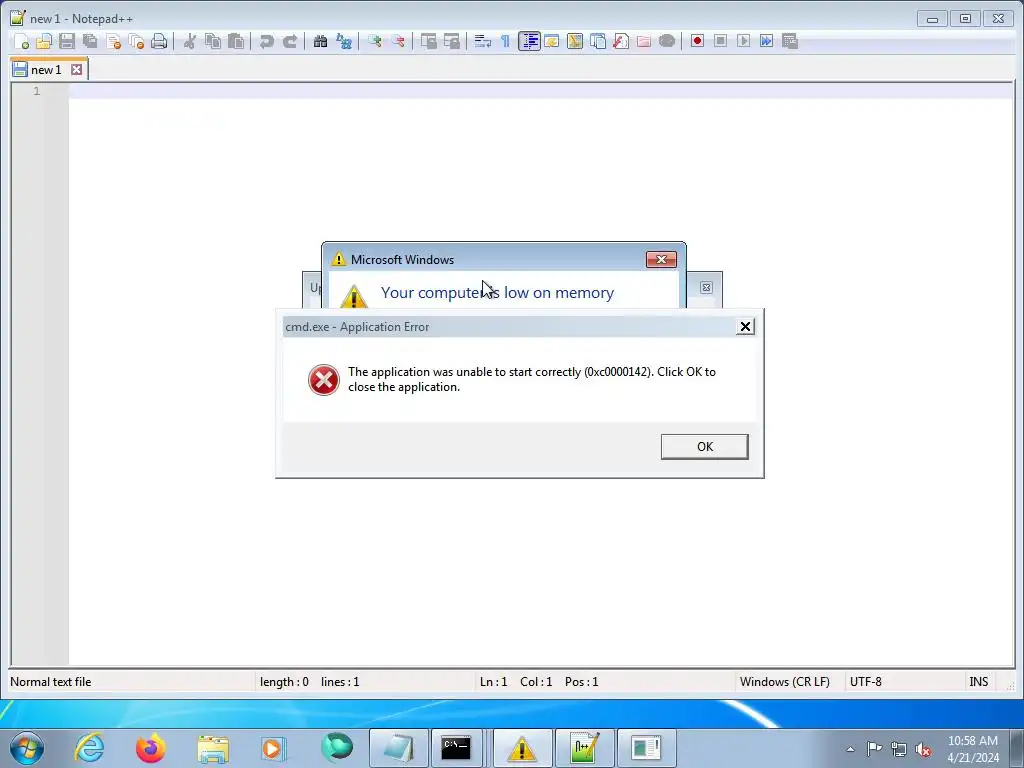The image size is (1024, 768).
Task: Close the cmd.exe Application Error dialog
Action: (744, 327)
